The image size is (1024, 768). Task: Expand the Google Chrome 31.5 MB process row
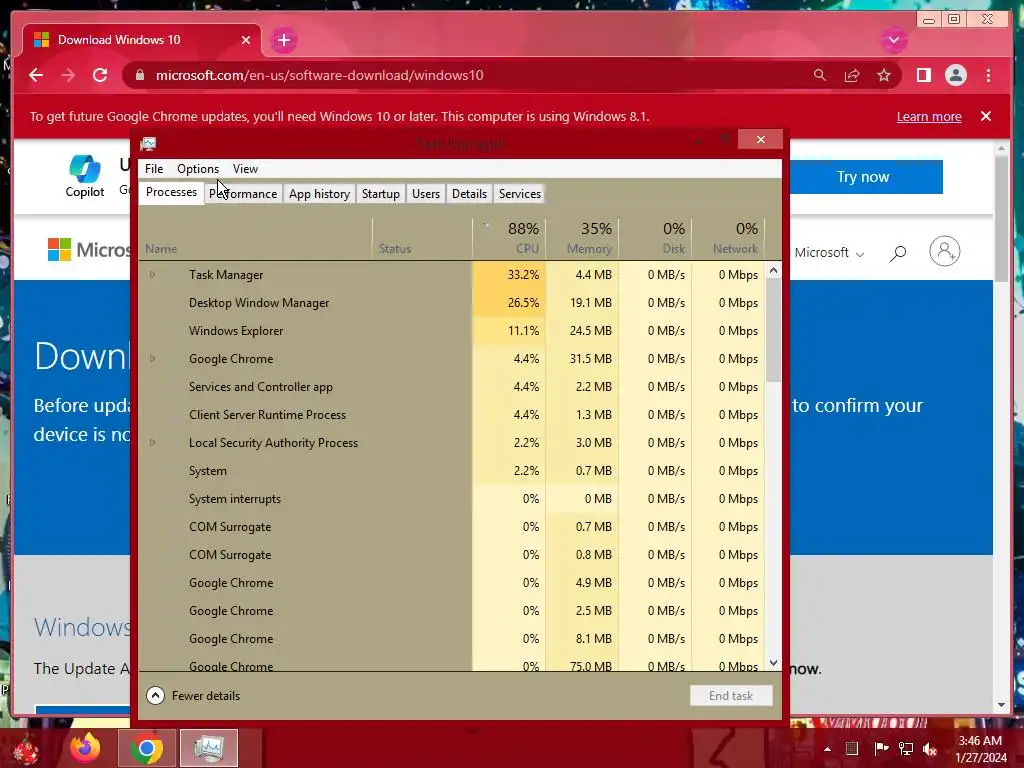click(152, 359)
